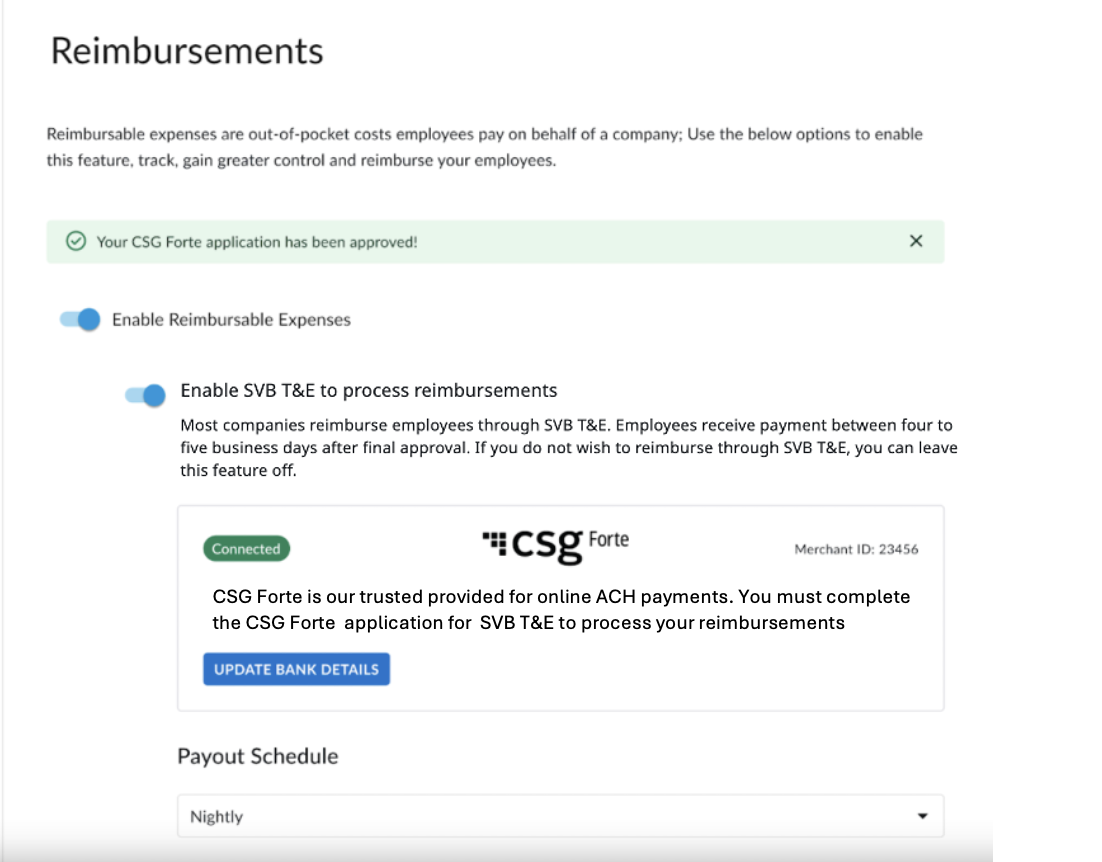The height and width of the screenshot is (862, 1102).
Task: Click the Reimbursements page heading
Action: pos(187,51)
